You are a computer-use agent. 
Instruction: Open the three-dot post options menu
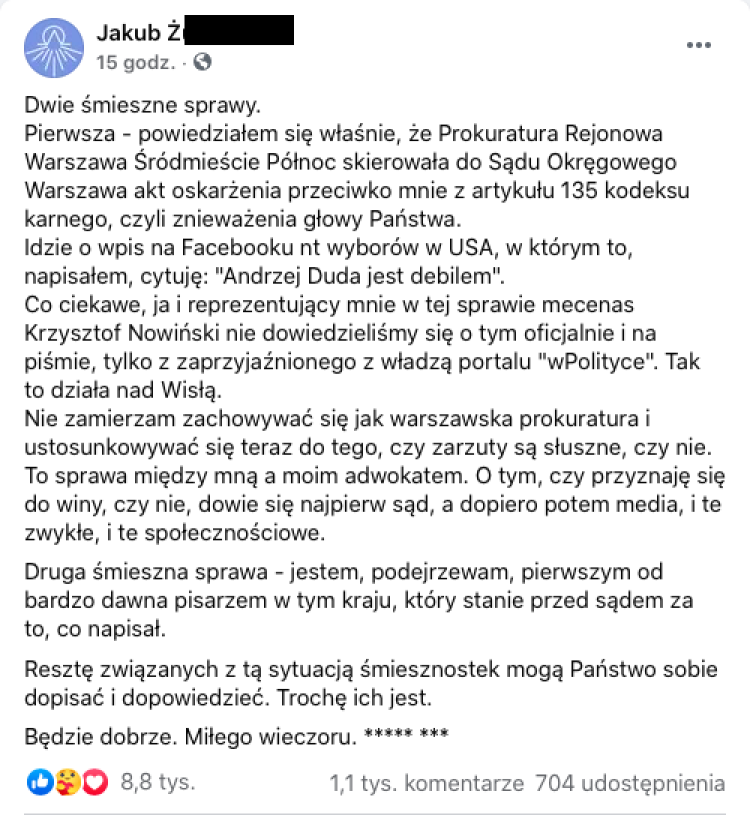(699, 45)
